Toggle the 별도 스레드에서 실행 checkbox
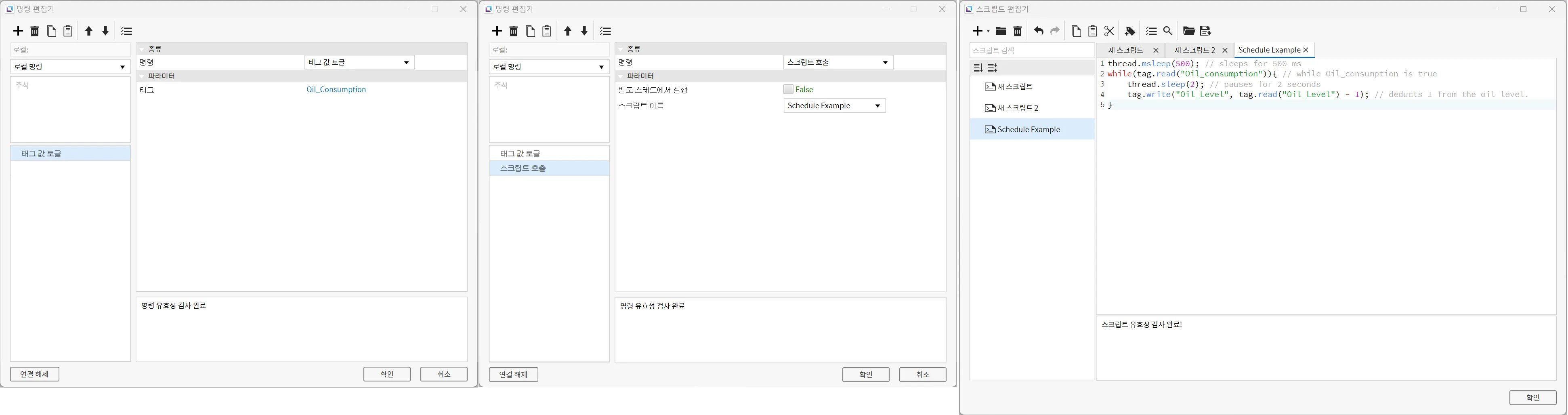 pyautogui.click(x=788, y=90)
